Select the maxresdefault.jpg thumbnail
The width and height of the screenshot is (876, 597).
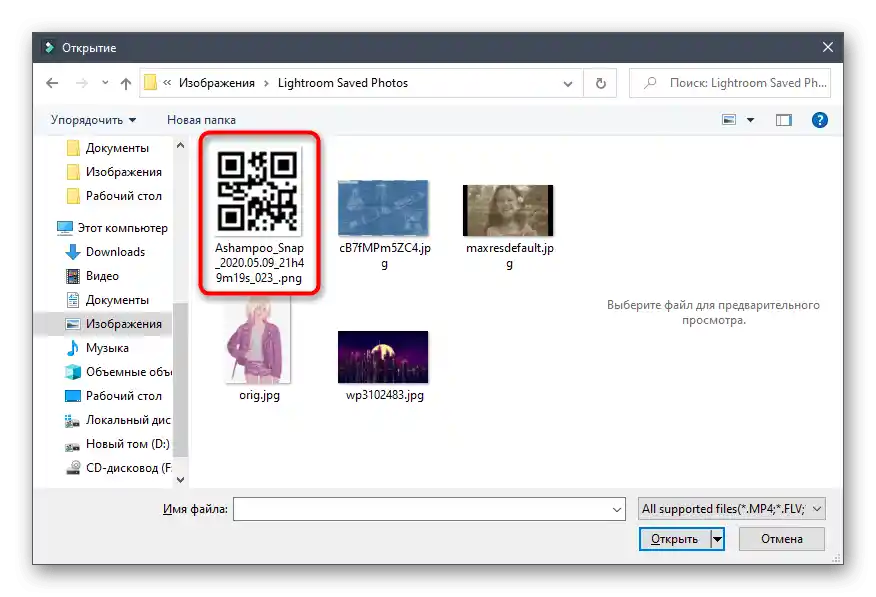tap(508, 211)
